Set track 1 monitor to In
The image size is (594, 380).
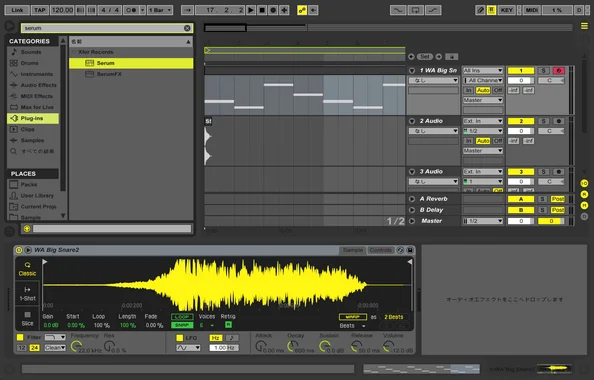point(469,90)
